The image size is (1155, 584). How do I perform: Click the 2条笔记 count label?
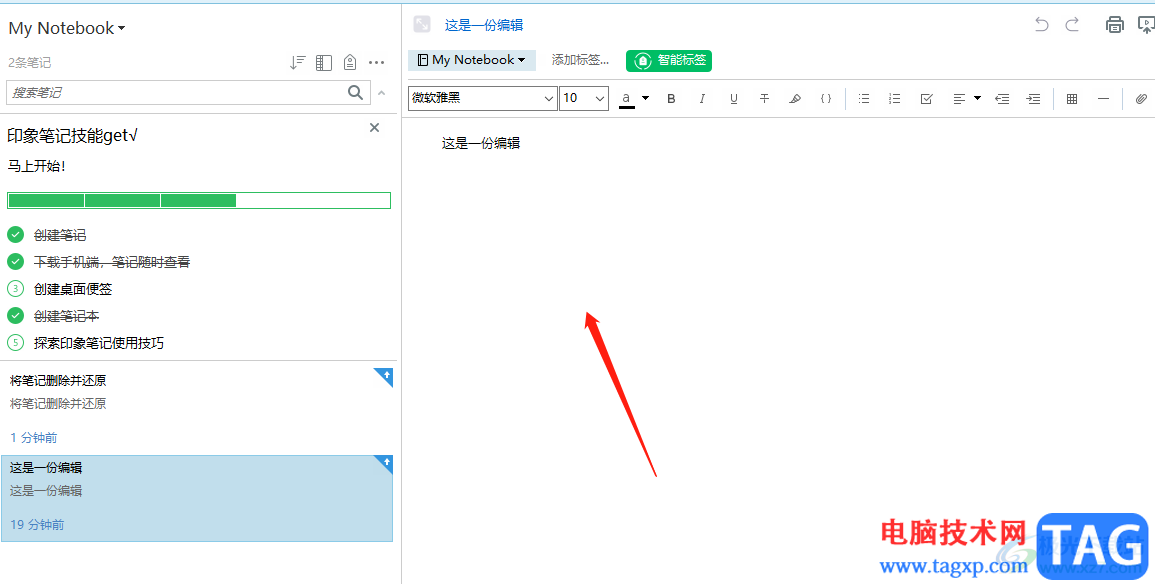tap(29, 63)
